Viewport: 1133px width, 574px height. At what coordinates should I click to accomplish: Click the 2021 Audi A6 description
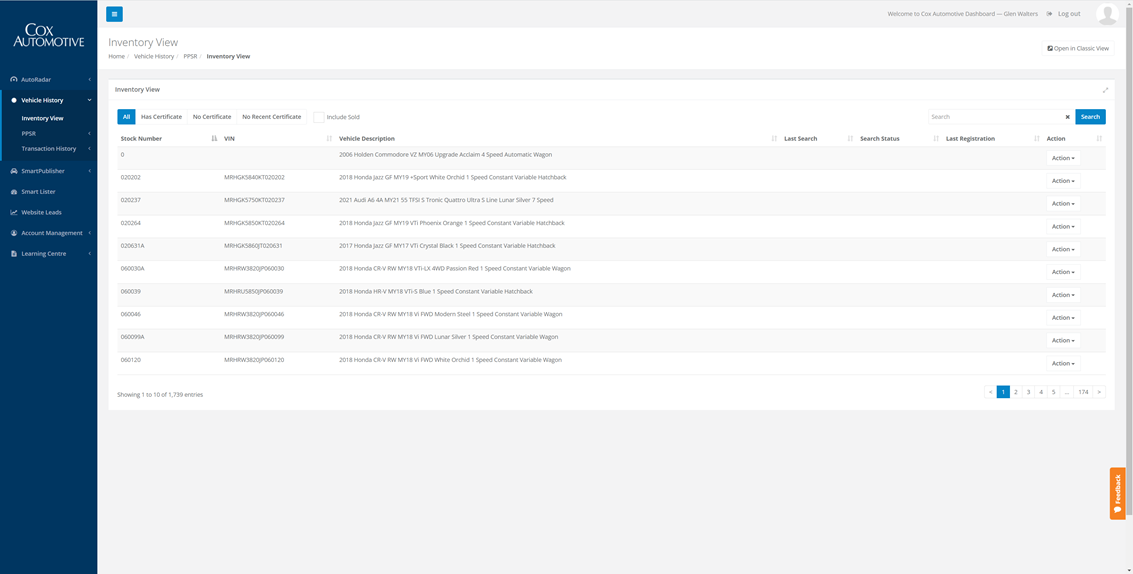tap(446, 200)
